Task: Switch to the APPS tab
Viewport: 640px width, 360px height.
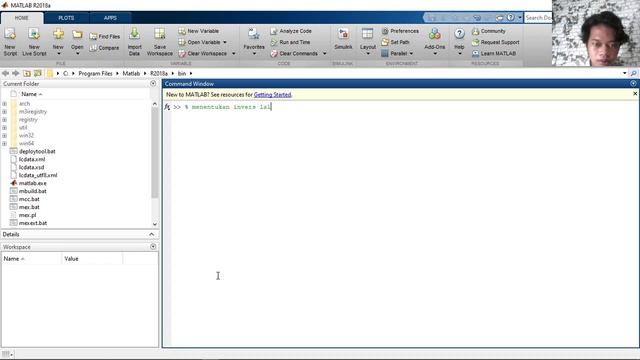Action: tap(110, 18)
